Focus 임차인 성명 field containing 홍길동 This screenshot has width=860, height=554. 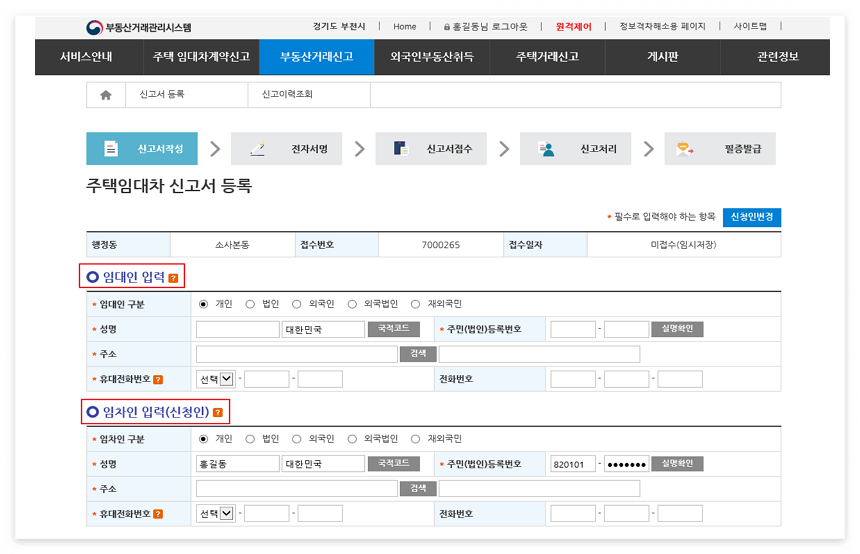pyautogui.click(x=238, y=464)
